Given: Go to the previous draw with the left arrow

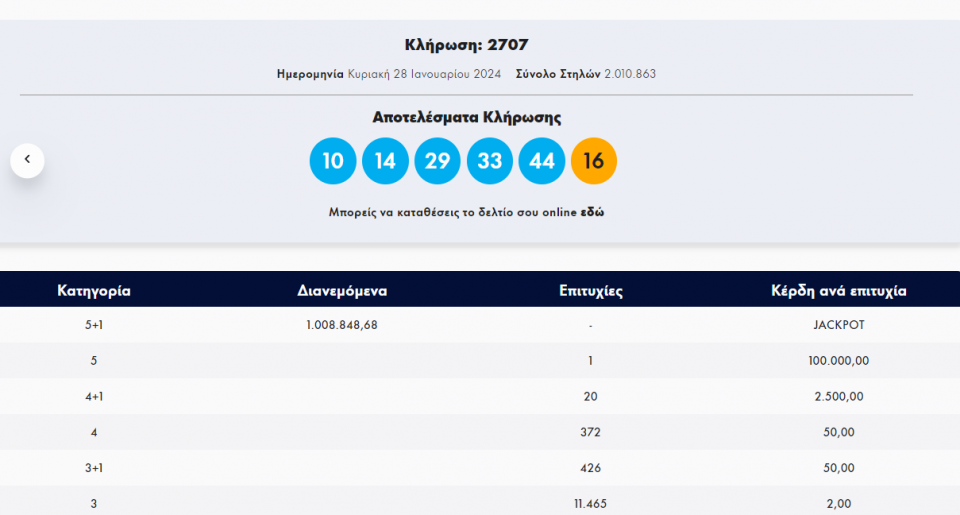Looking at the screenshot, I should coord(27,160).
